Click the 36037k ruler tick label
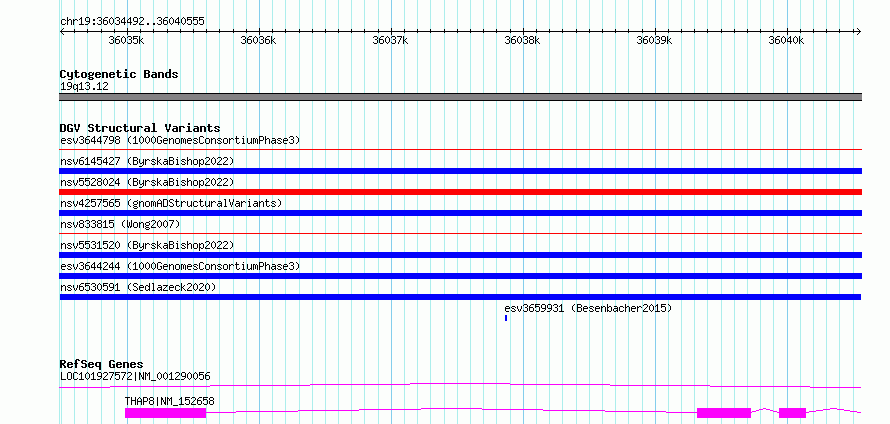 (390, 40)
